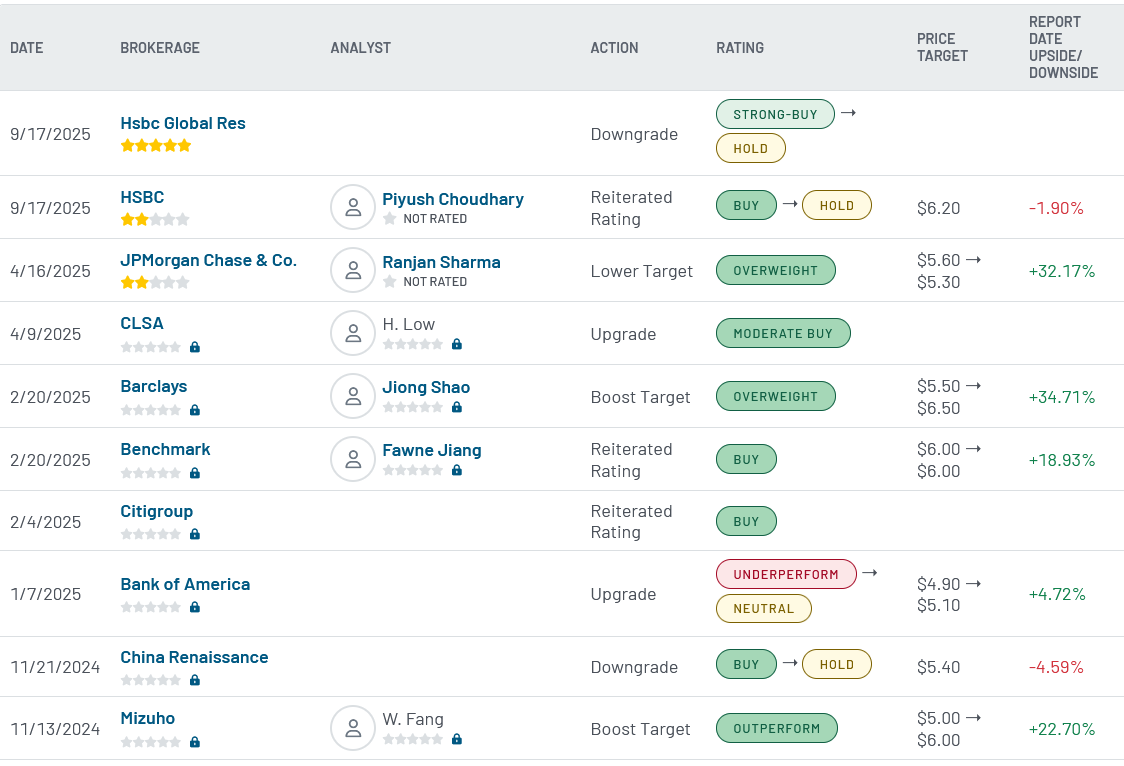Click Fawne Jiang's analyst avatar icon
The image size is (1124, 766).
coord(353,460)
